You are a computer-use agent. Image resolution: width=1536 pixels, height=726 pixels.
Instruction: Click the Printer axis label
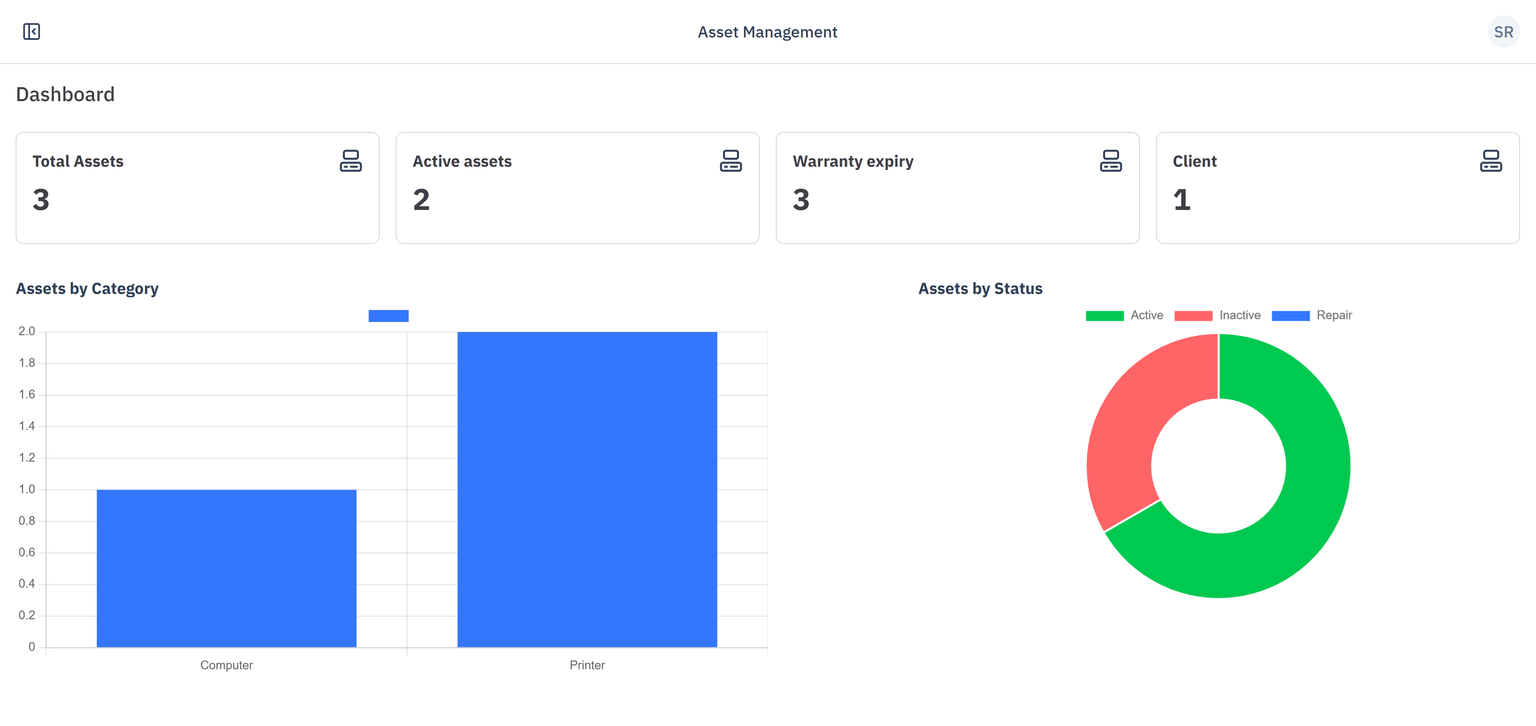point(587,665)
